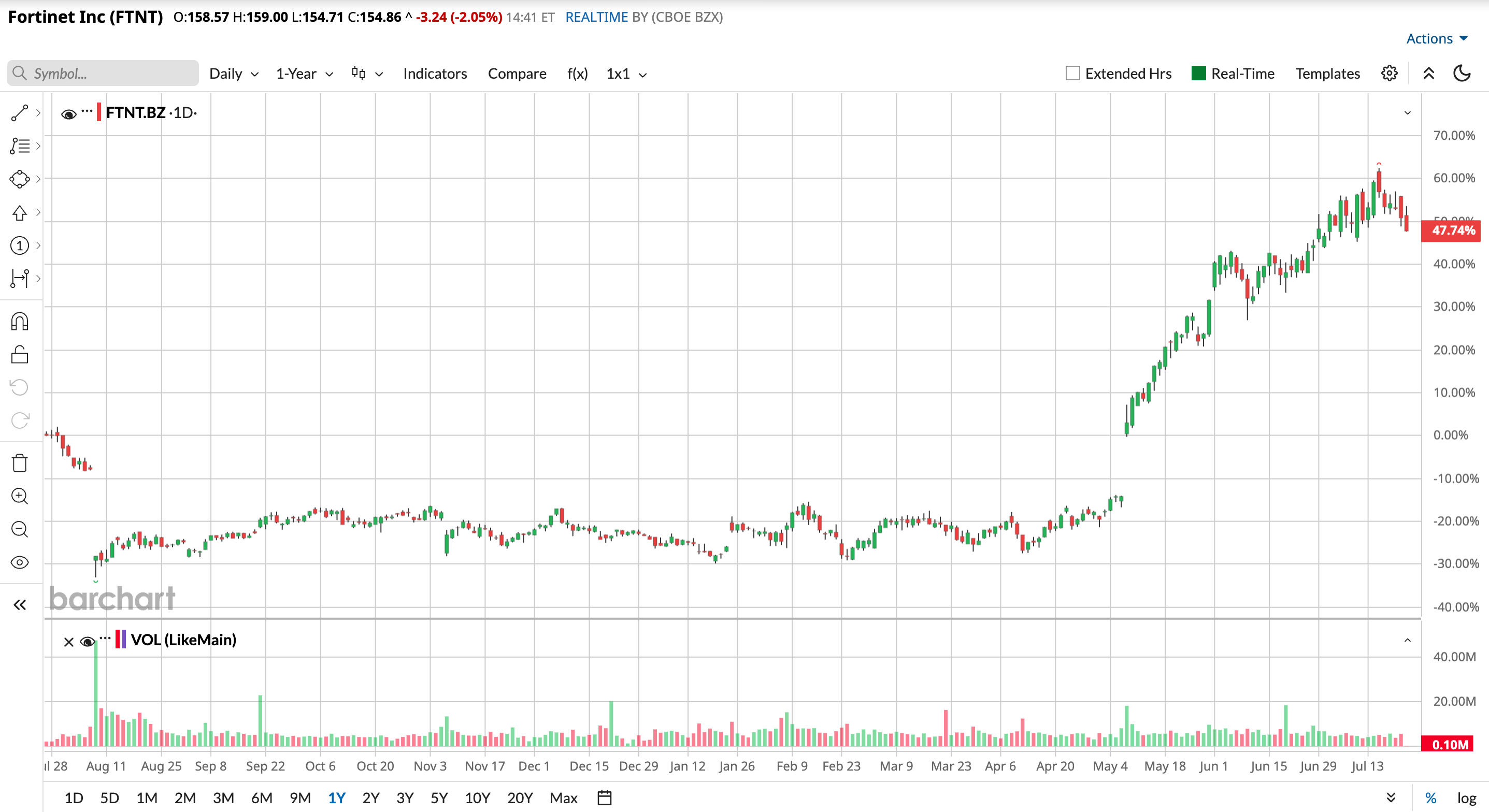Delete drawings with the trash icon
The height and width of the screenshot is (812, 1489).
[x=20, y=463]
